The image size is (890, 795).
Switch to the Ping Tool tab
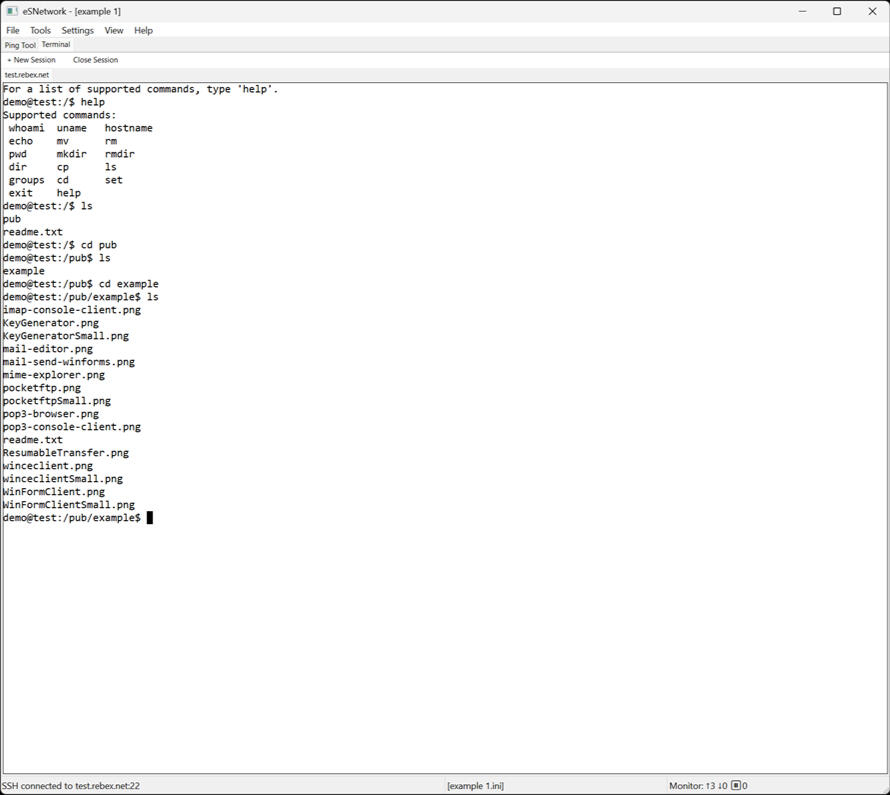[20, 45]
